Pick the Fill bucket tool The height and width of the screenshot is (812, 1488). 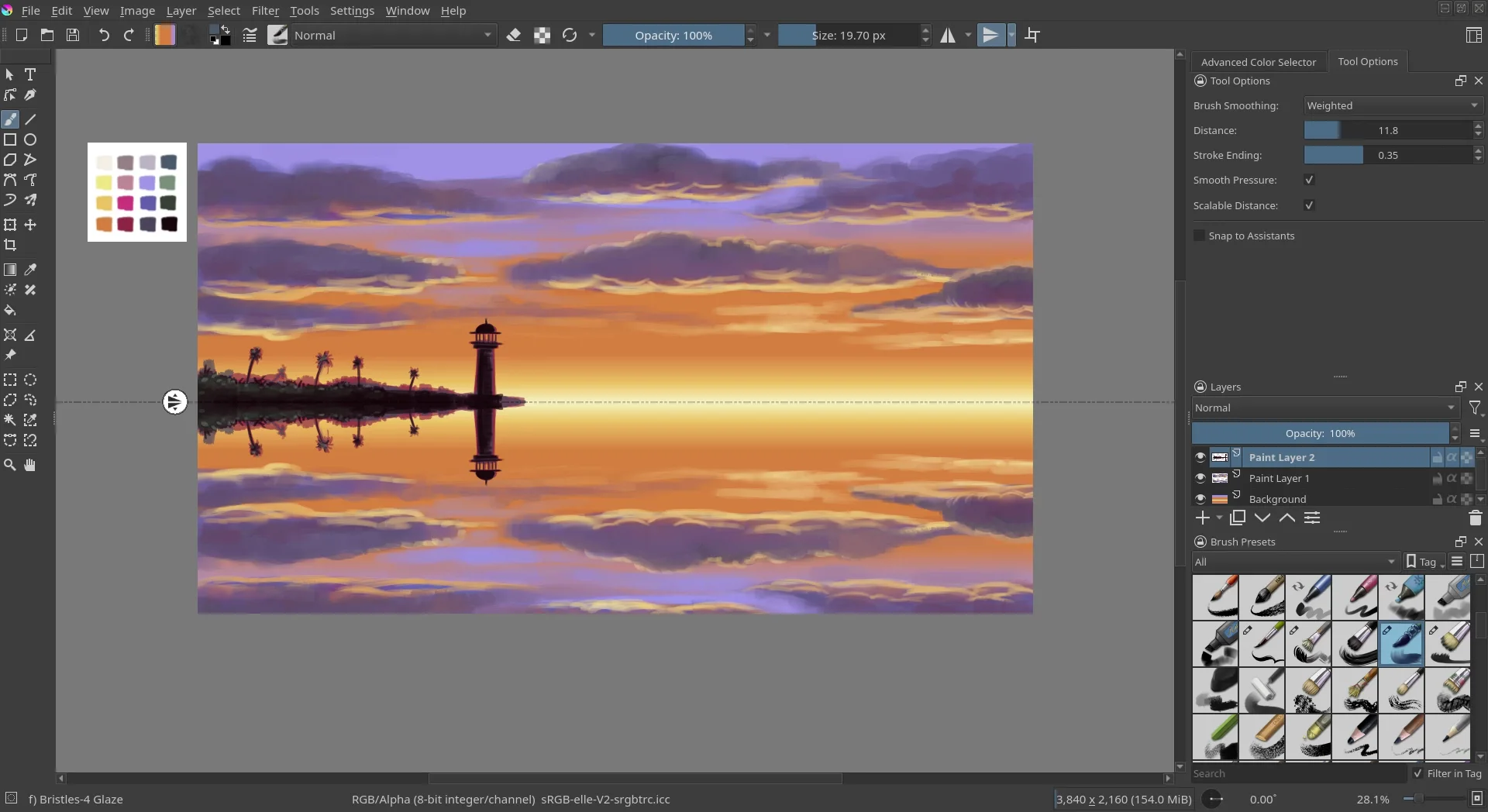[10, 311]
